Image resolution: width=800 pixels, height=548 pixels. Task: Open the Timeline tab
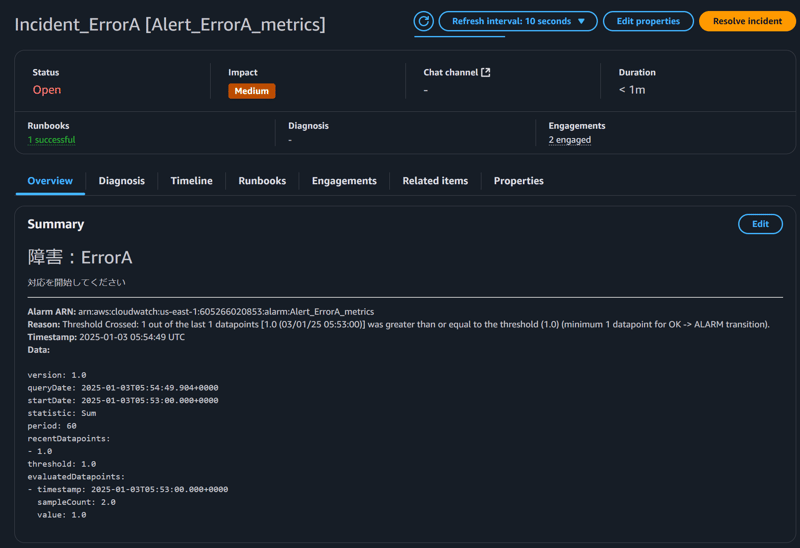pyautogui.click(x=191, y=181)
